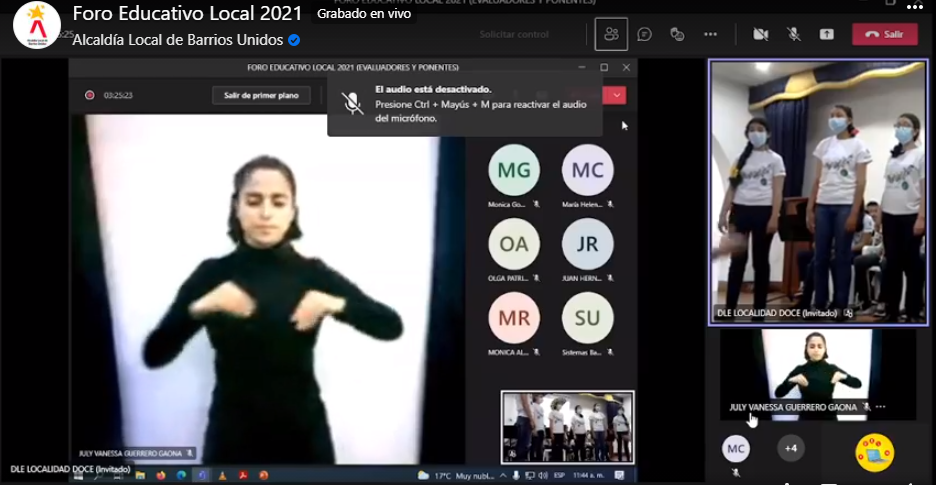Open more options for July Vanessa tile
This screenshot has height=485, width=936.
pyautogui.click(x=881, y=407)
